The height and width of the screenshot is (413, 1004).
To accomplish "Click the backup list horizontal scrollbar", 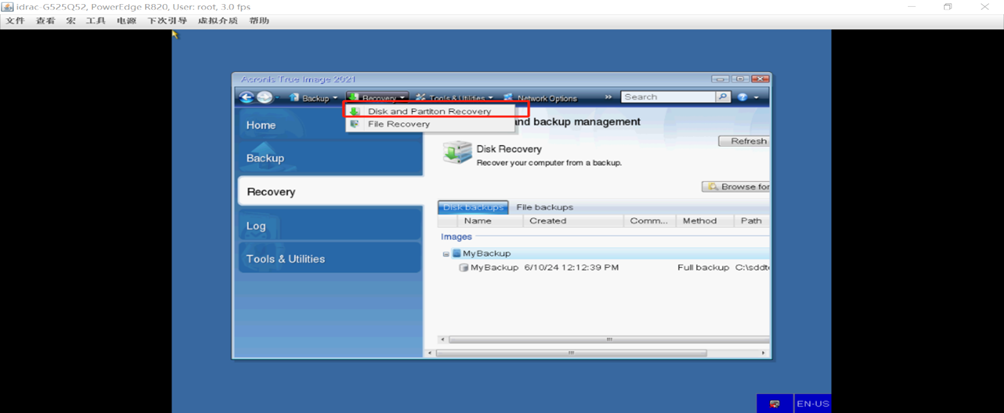I will [609, 339].
